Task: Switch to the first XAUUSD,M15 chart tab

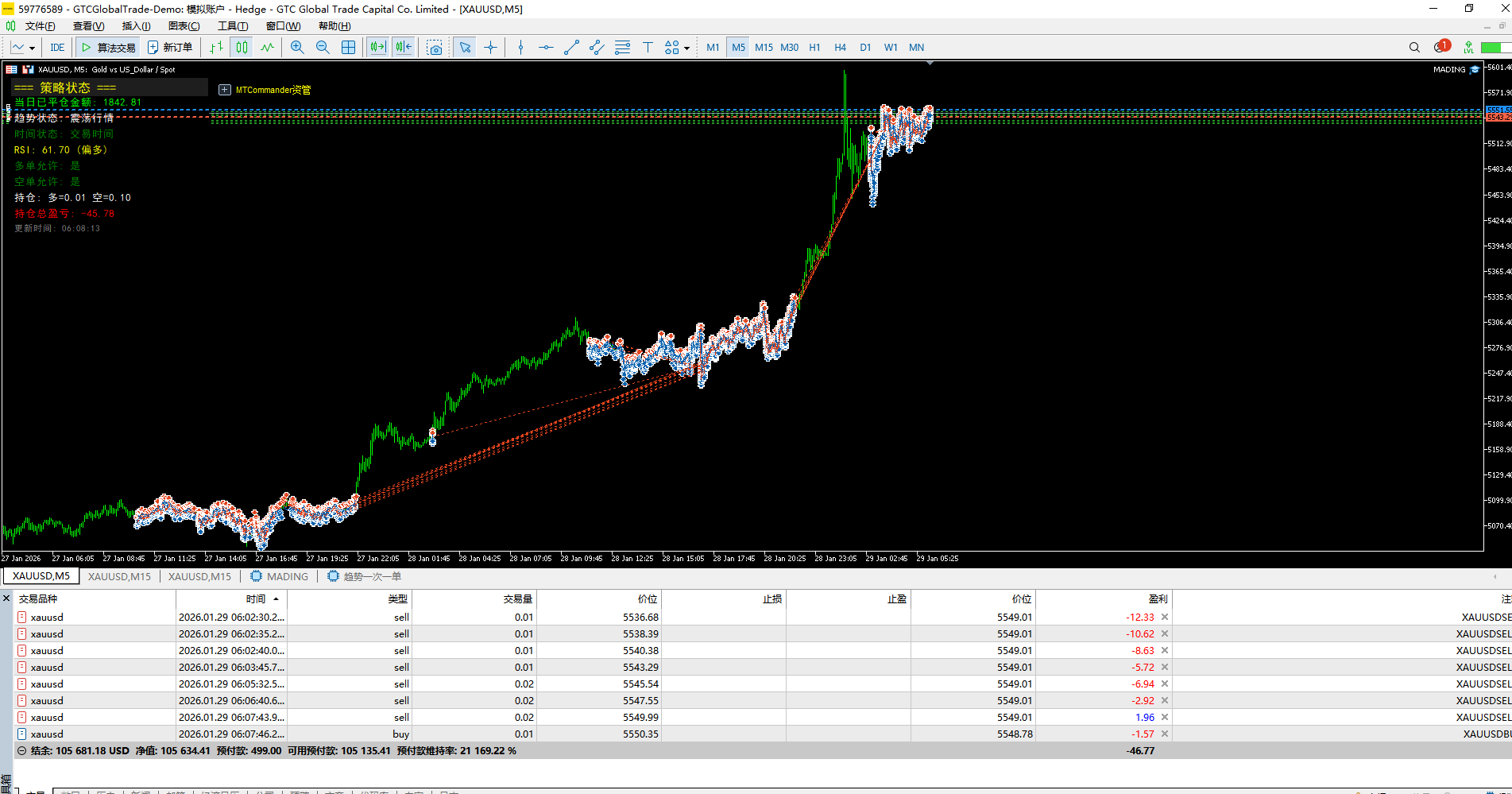Action: pyautogui.click(x=119, y=576)
